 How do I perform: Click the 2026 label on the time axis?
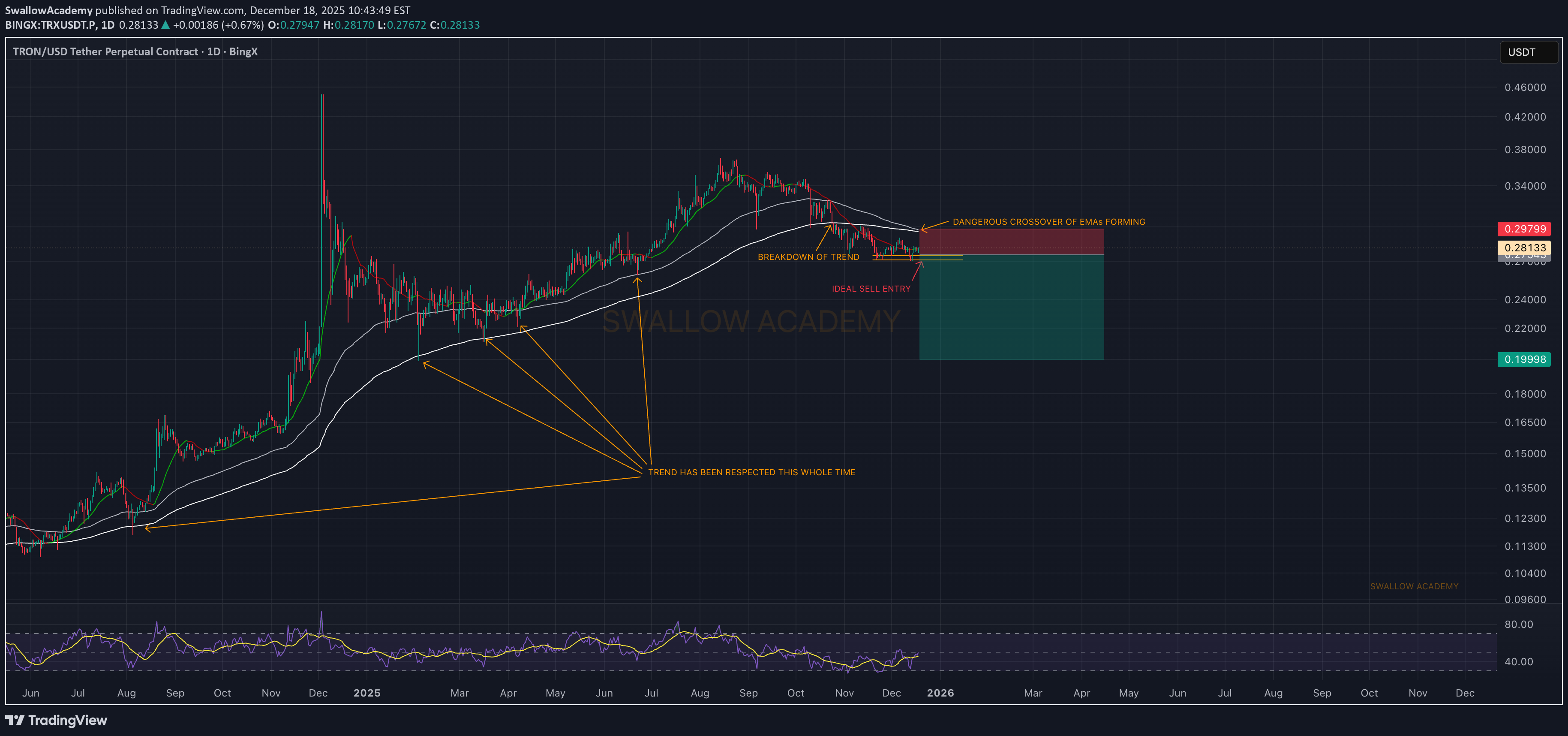(x=940, y=693)
